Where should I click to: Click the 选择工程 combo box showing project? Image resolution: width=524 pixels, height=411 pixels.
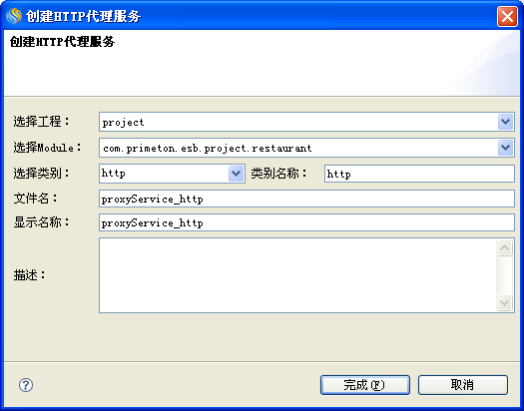point(306,122)
